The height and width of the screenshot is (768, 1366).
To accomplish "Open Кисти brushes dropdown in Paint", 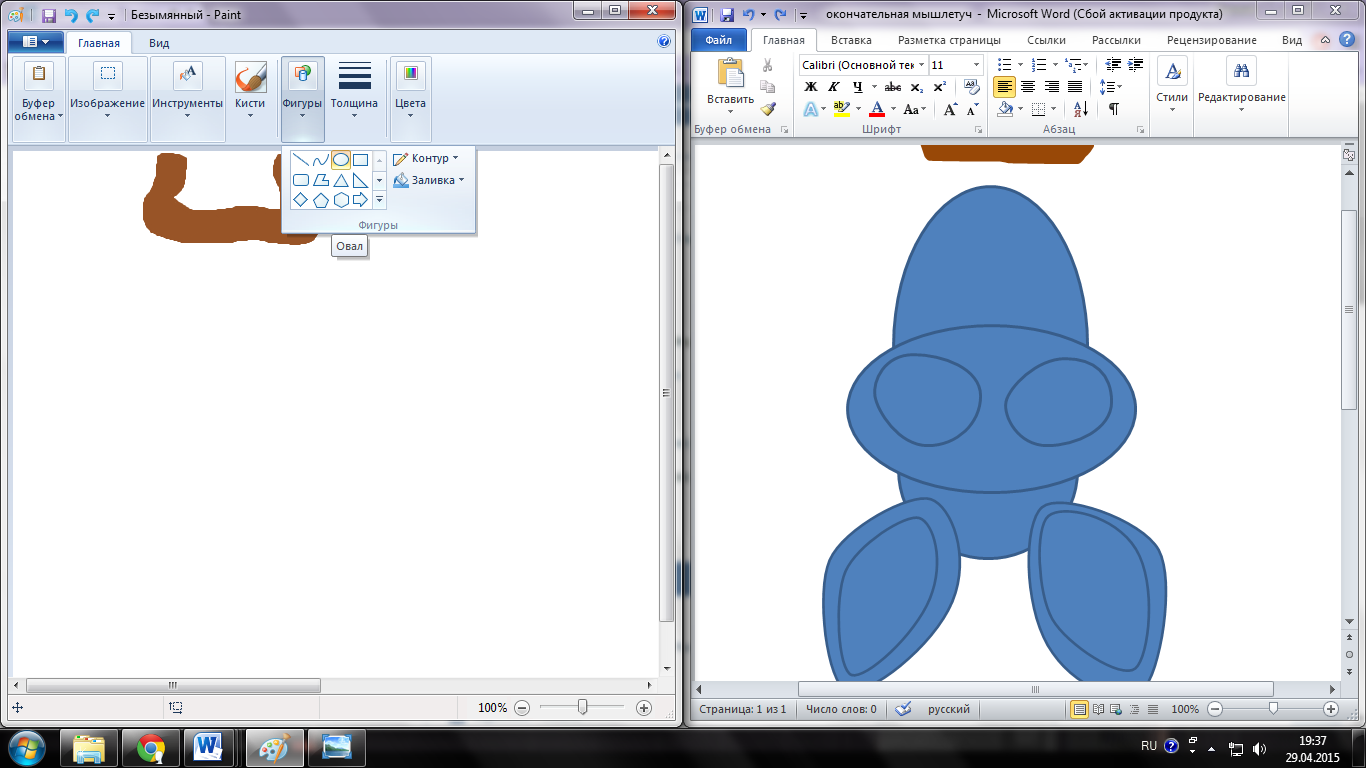I will [250, 98].
